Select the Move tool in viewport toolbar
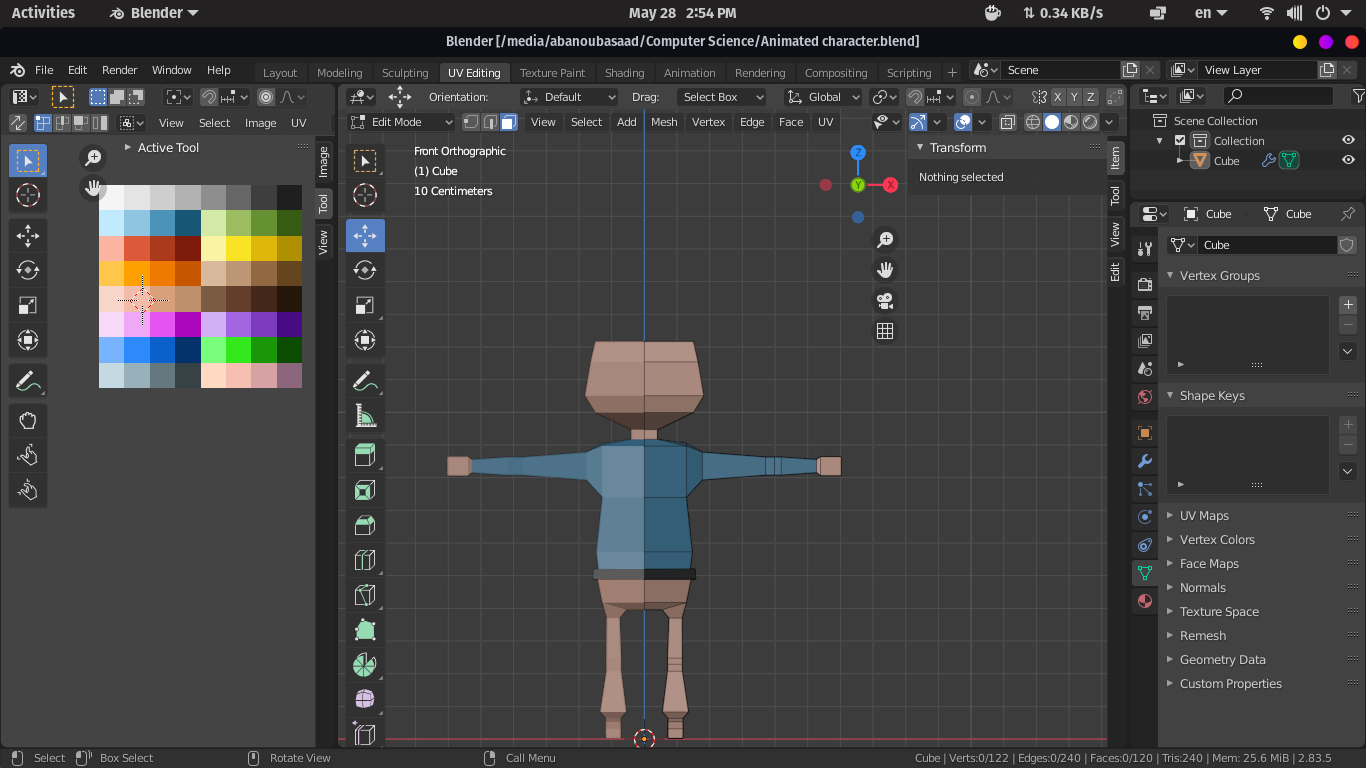Image resolution: width=1366 pixels, height=768 pixels. point(365,236)
